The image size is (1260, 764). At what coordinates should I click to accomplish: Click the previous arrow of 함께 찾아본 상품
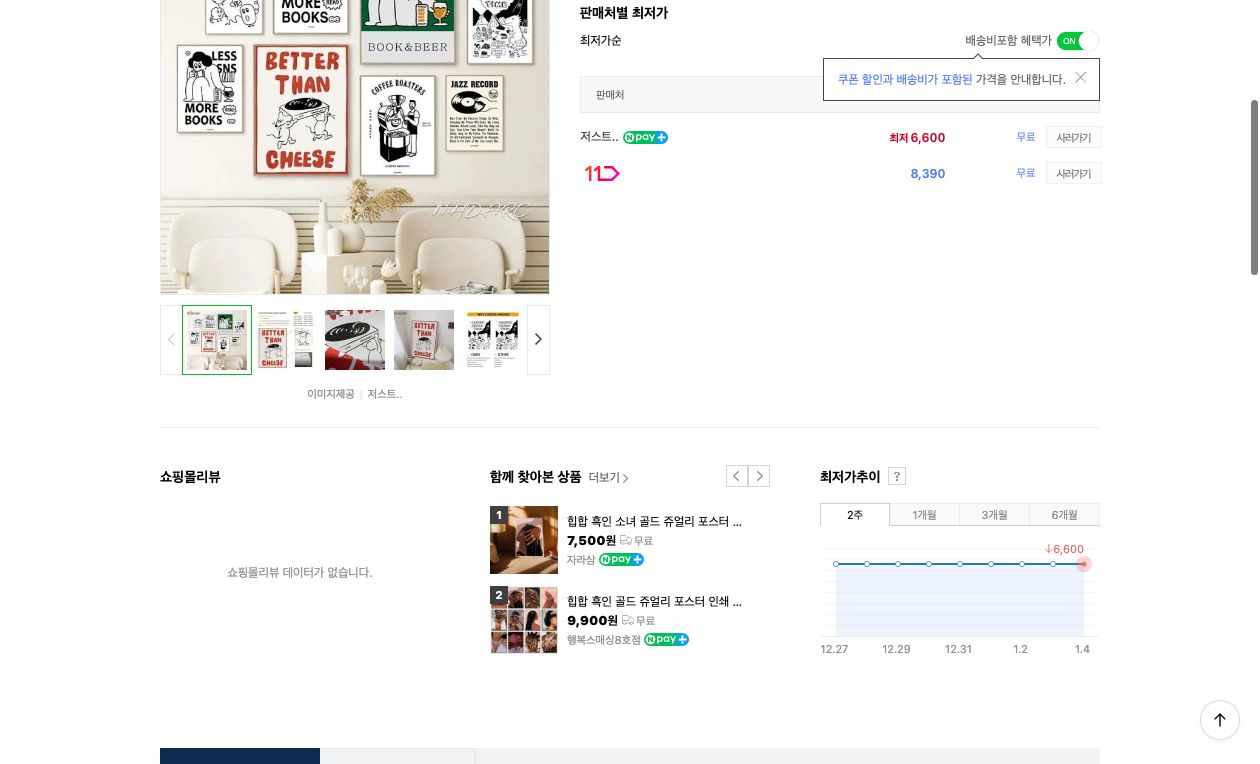[737, 476]
